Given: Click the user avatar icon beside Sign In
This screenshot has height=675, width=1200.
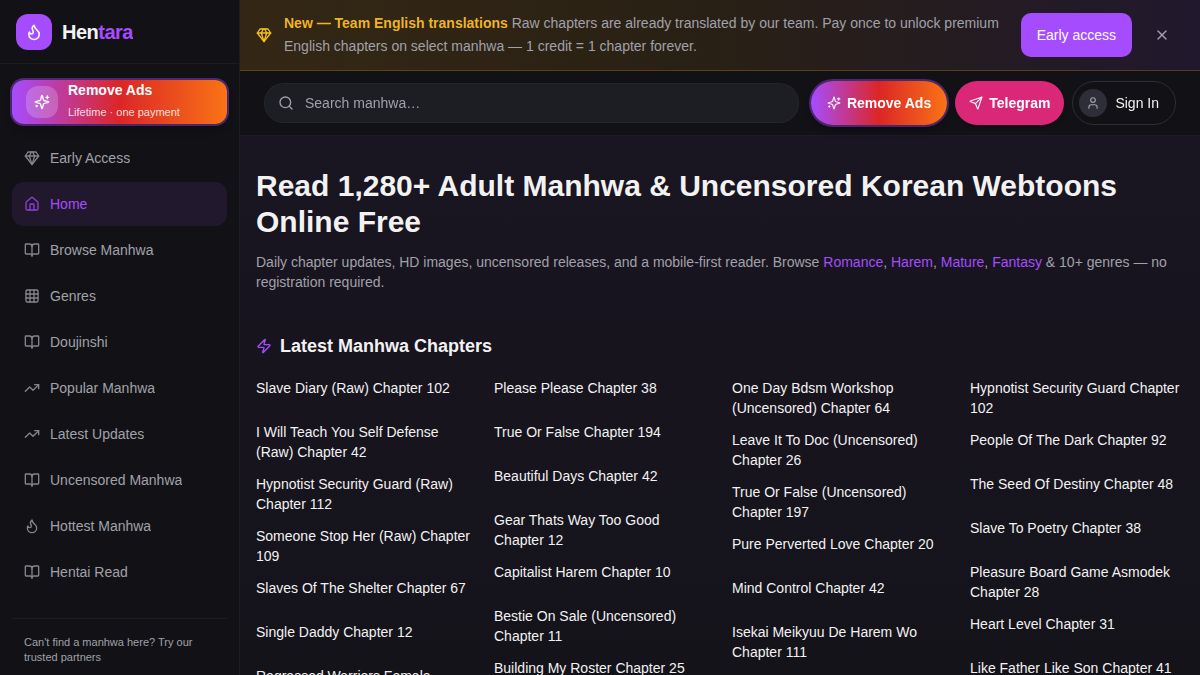Looking at the screenshot, I should click(x=1093, y=103).
